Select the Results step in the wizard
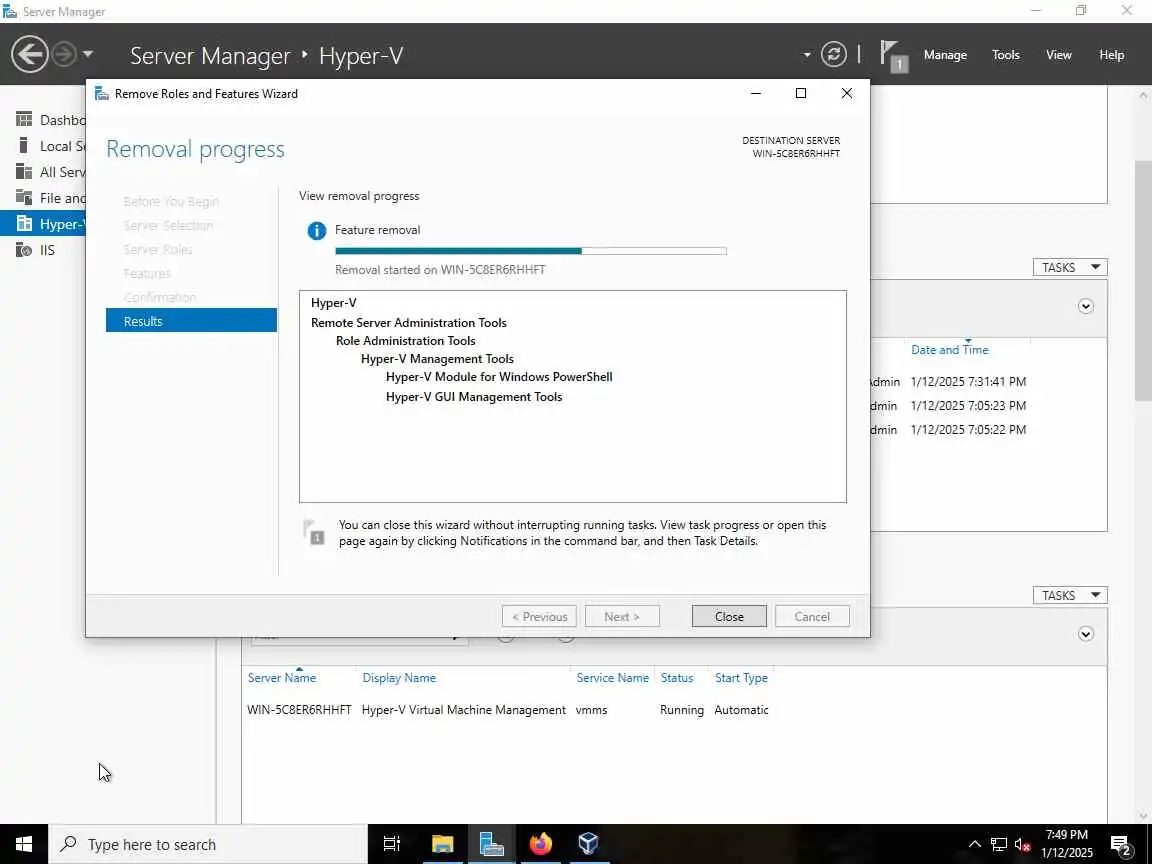The width and height of the screenshot is (1152, 864). pos(191,321)
